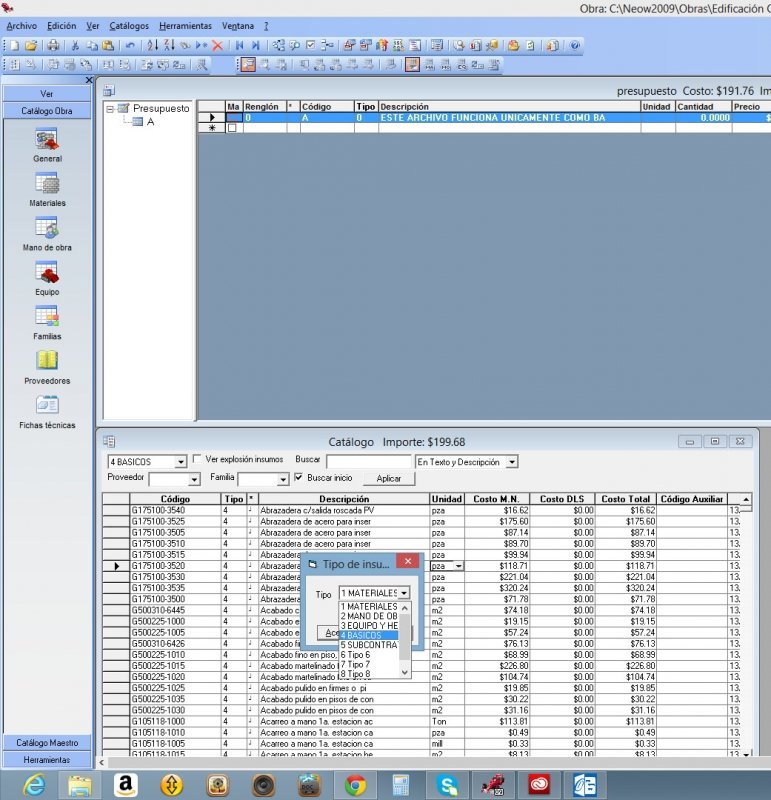Screen dimensions: 771x800
Task: Click the red delete X toolbar icon
Action: (217, 46)
